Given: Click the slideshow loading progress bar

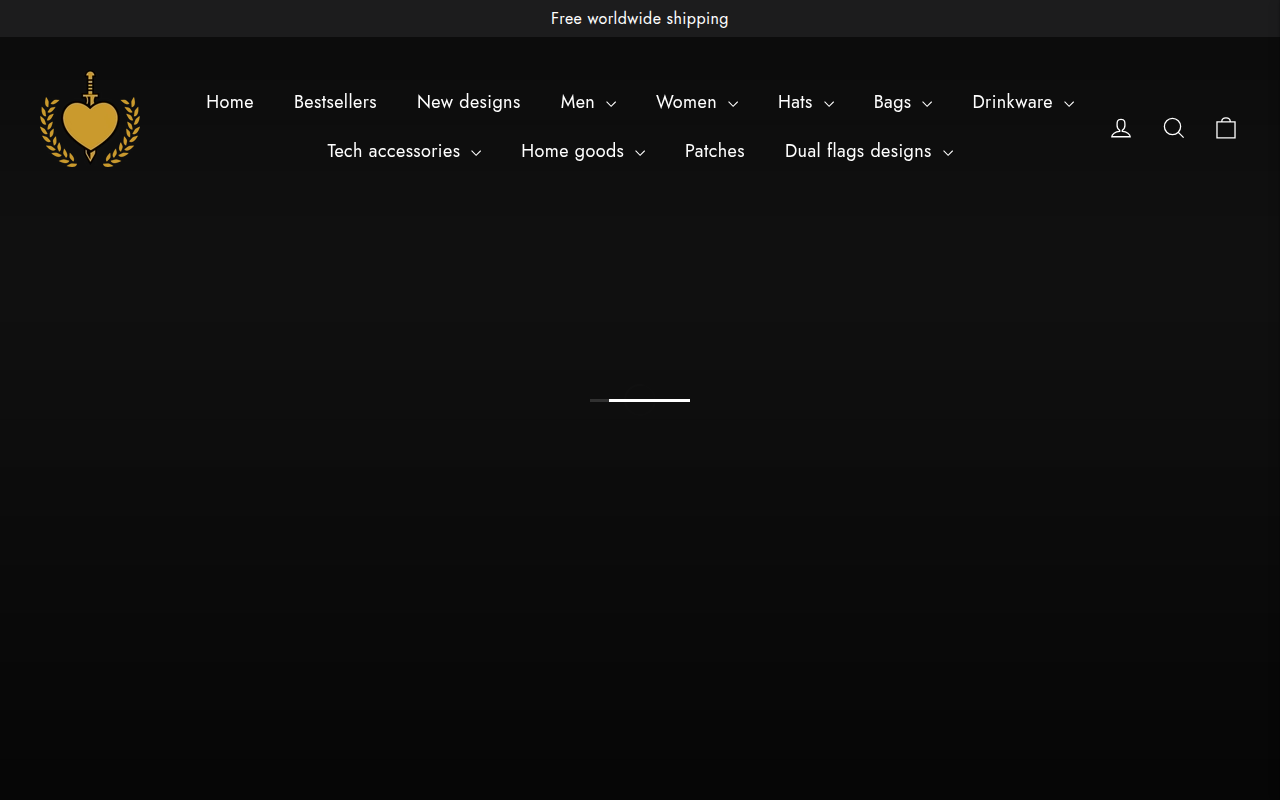Looking at the screenshot, I should click(x=640, y=400).
